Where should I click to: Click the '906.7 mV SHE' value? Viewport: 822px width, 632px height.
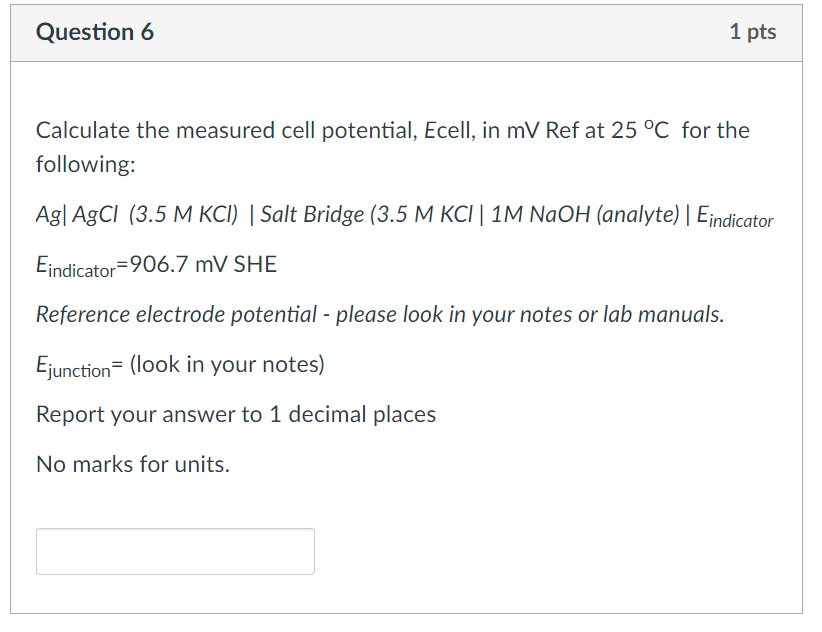click(x=203, y=264)
